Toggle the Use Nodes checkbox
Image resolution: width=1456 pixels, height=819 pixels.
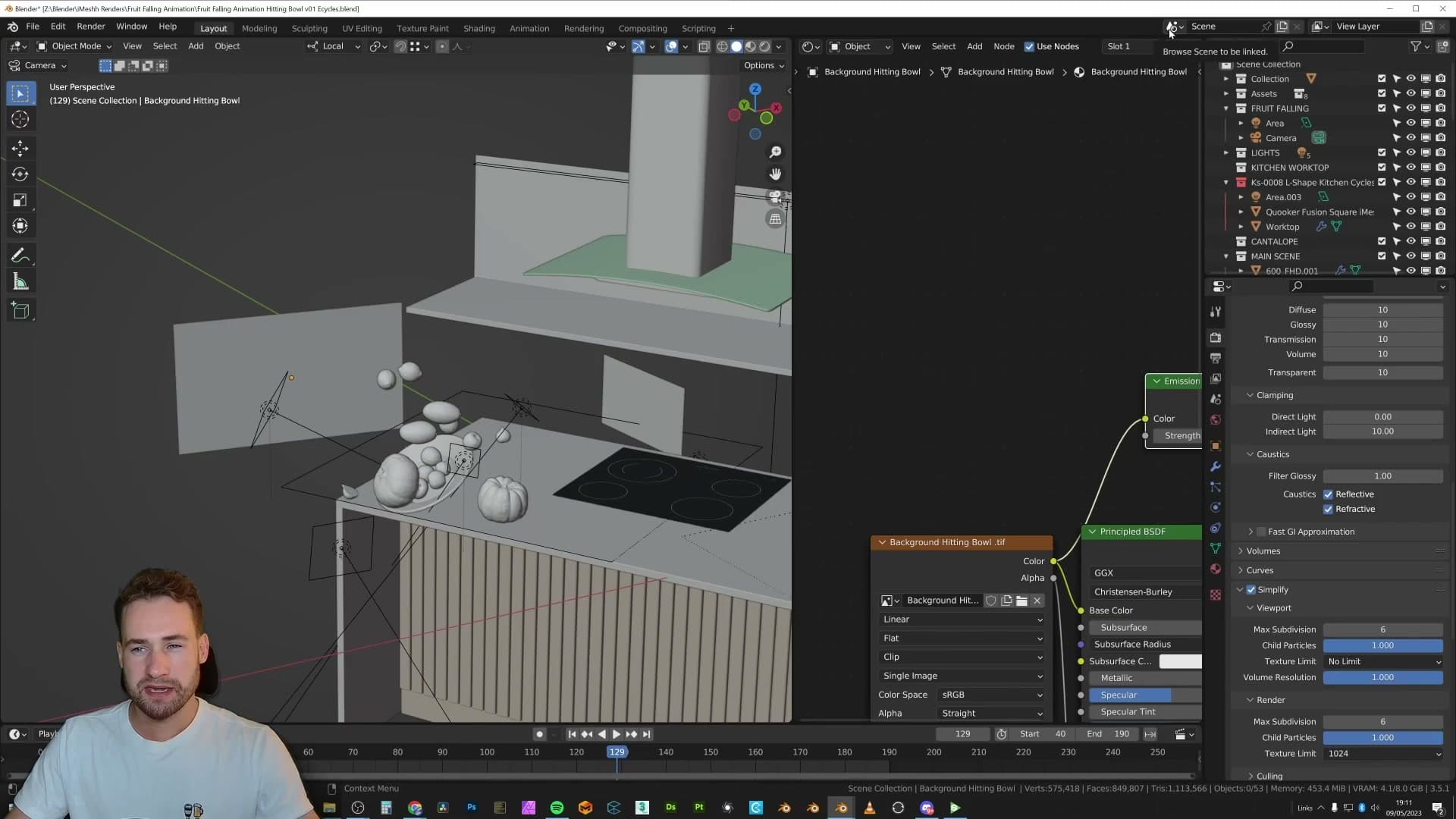1029,46
